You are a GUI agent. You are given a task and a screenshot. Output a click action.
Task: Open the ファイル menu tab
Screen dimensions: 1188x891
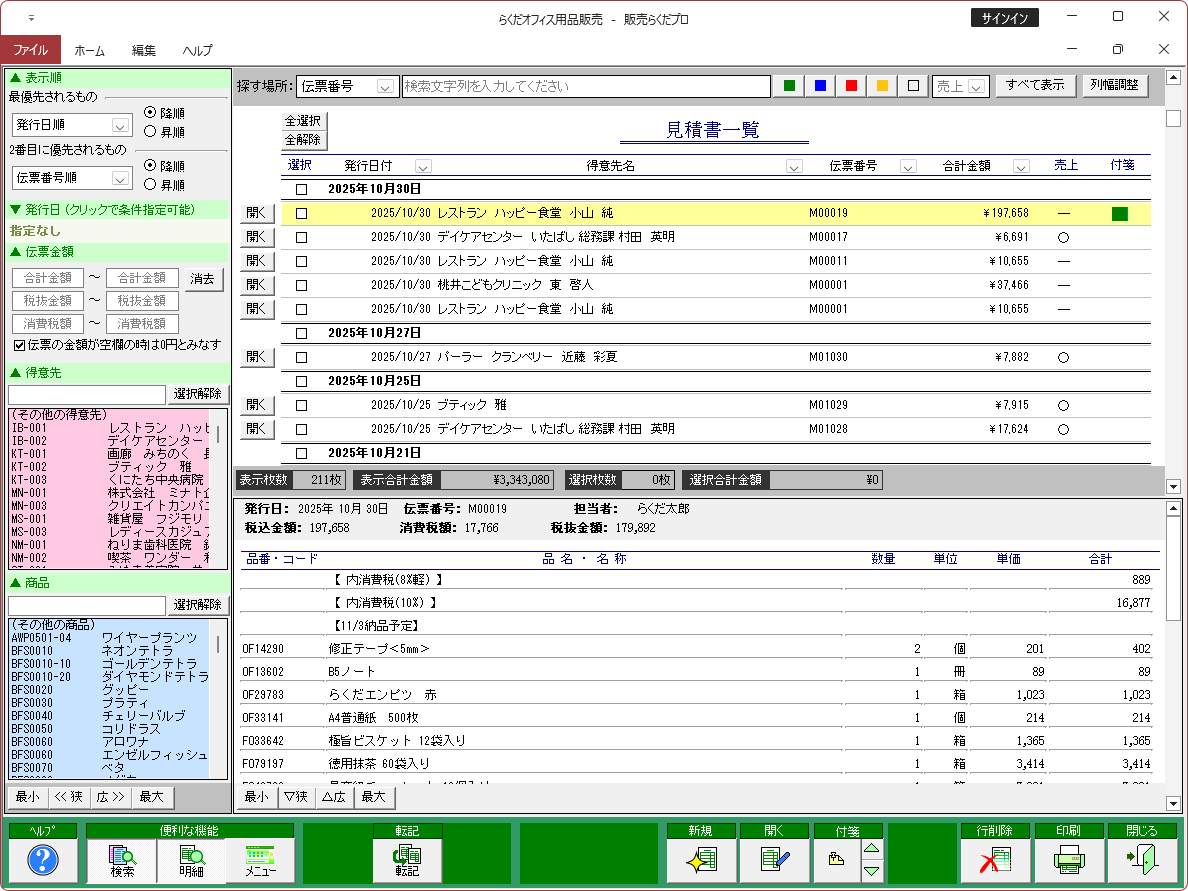pyautogui.click(x=30, y=50)
